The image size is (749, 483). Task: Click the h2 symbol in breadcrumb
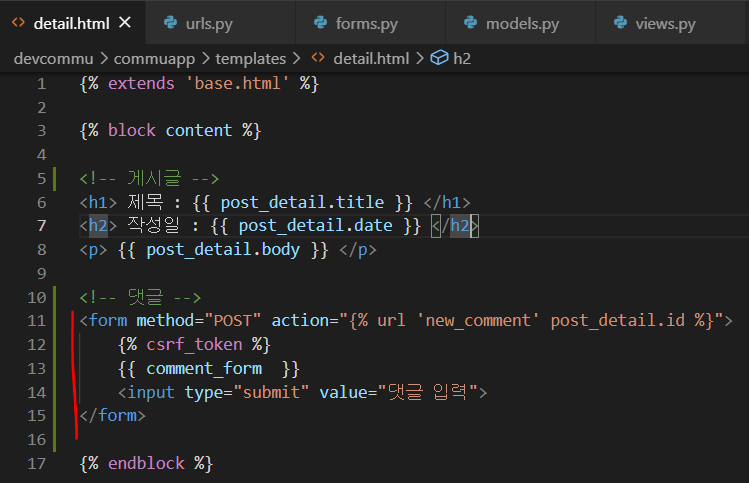coord(462,58)
